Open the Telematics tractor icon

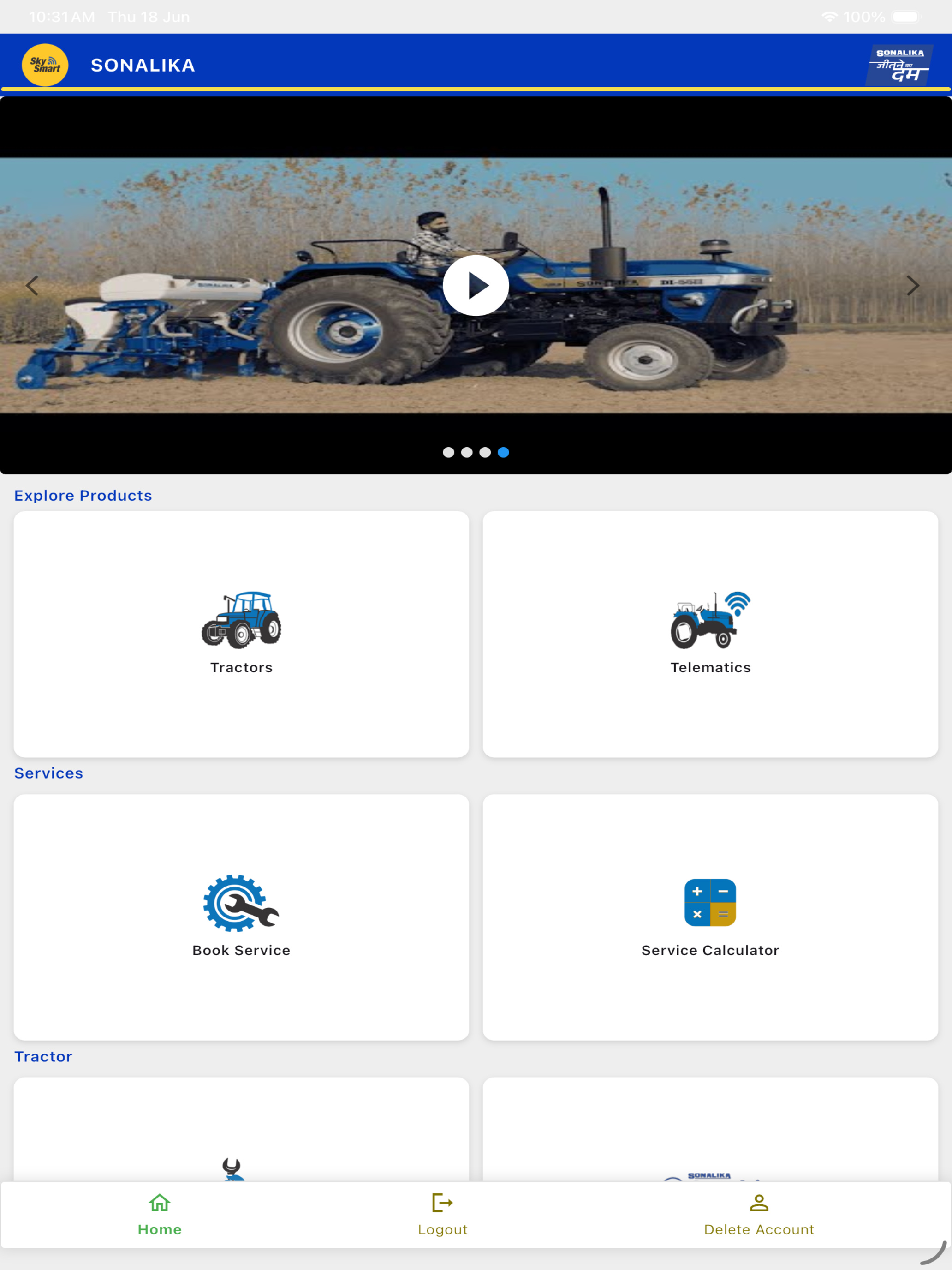[710, 620]
